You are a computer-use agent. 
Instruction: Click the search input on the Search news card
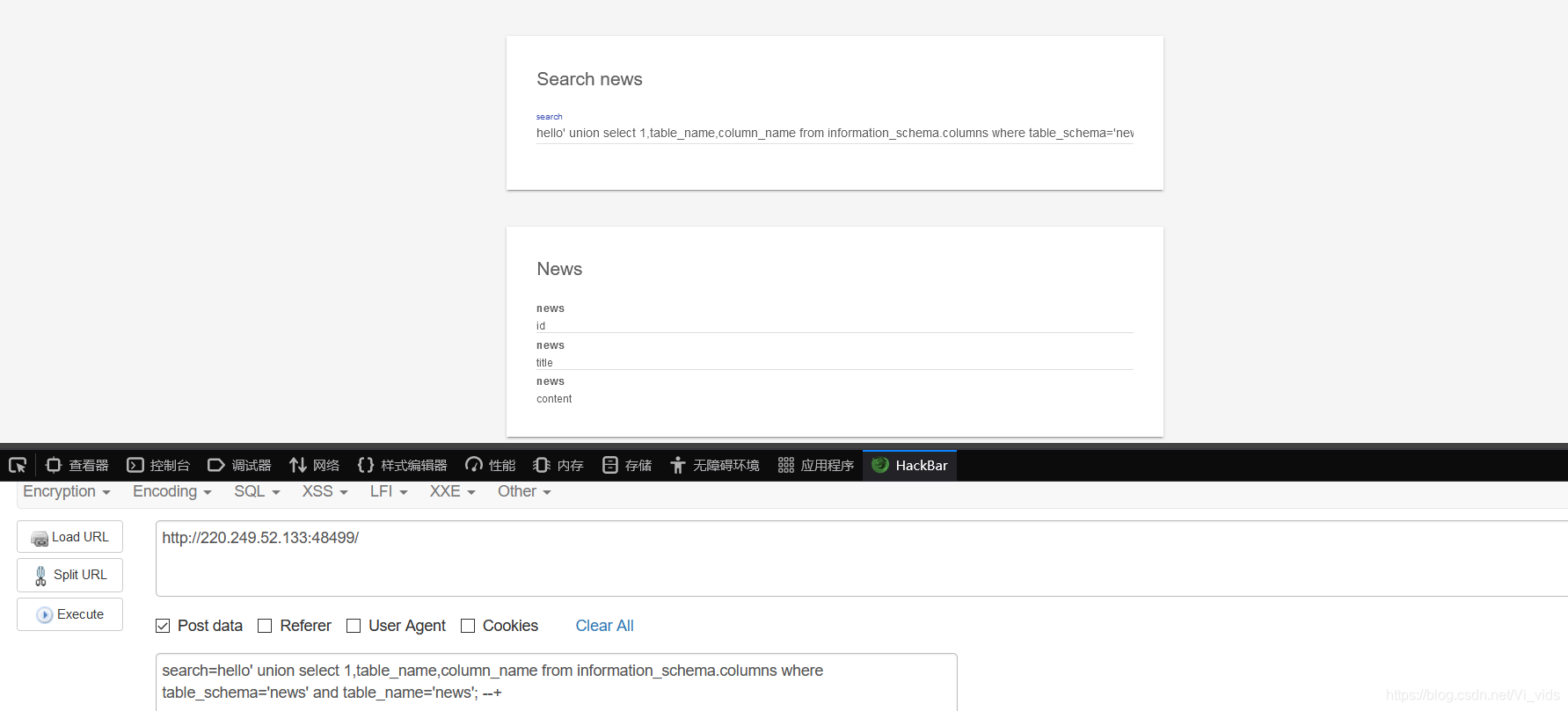pos(835,133)
